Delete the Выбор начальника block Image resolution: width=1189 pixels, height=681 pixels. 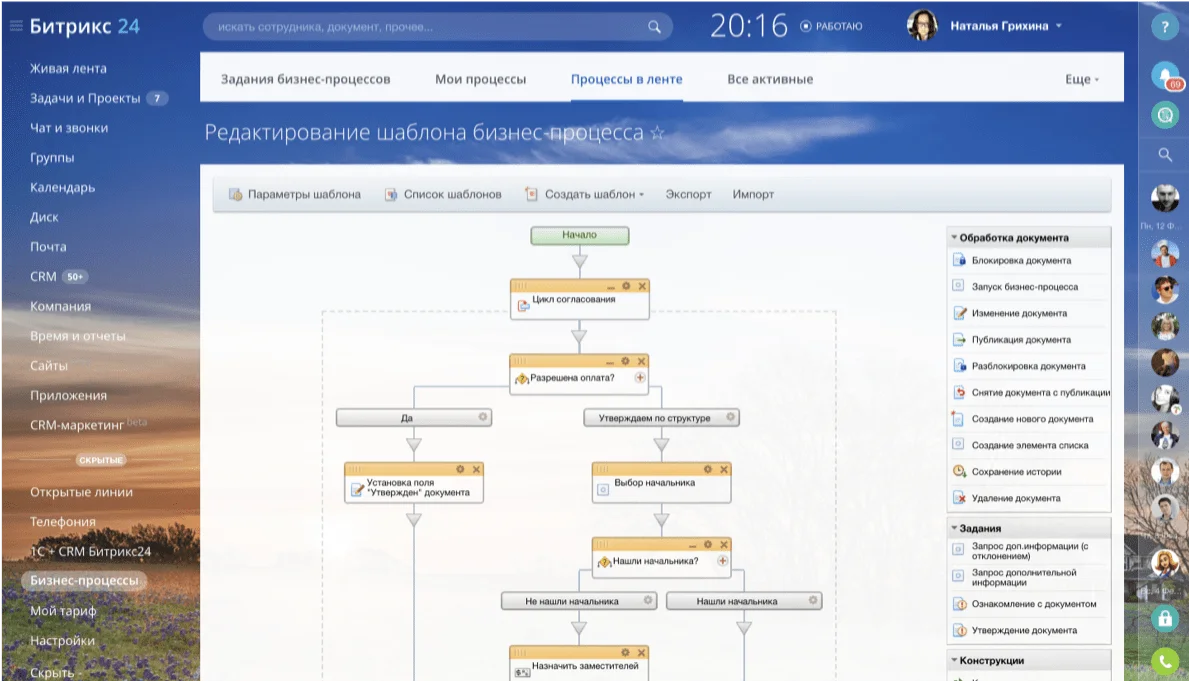click(x=725, y=469)
